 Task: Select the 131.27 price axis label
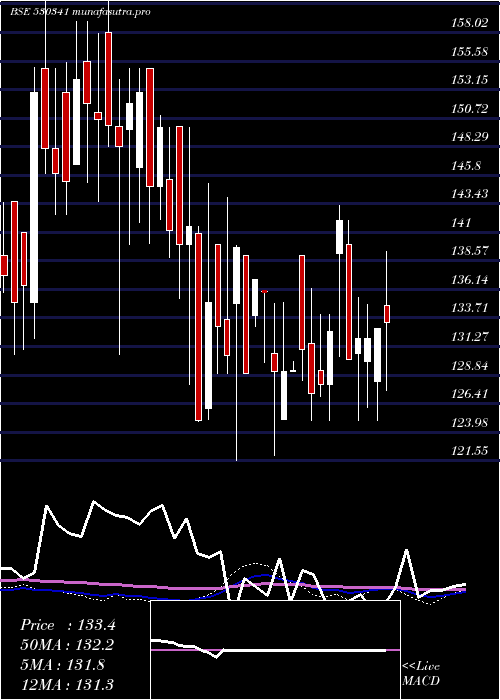coord(470,337)
